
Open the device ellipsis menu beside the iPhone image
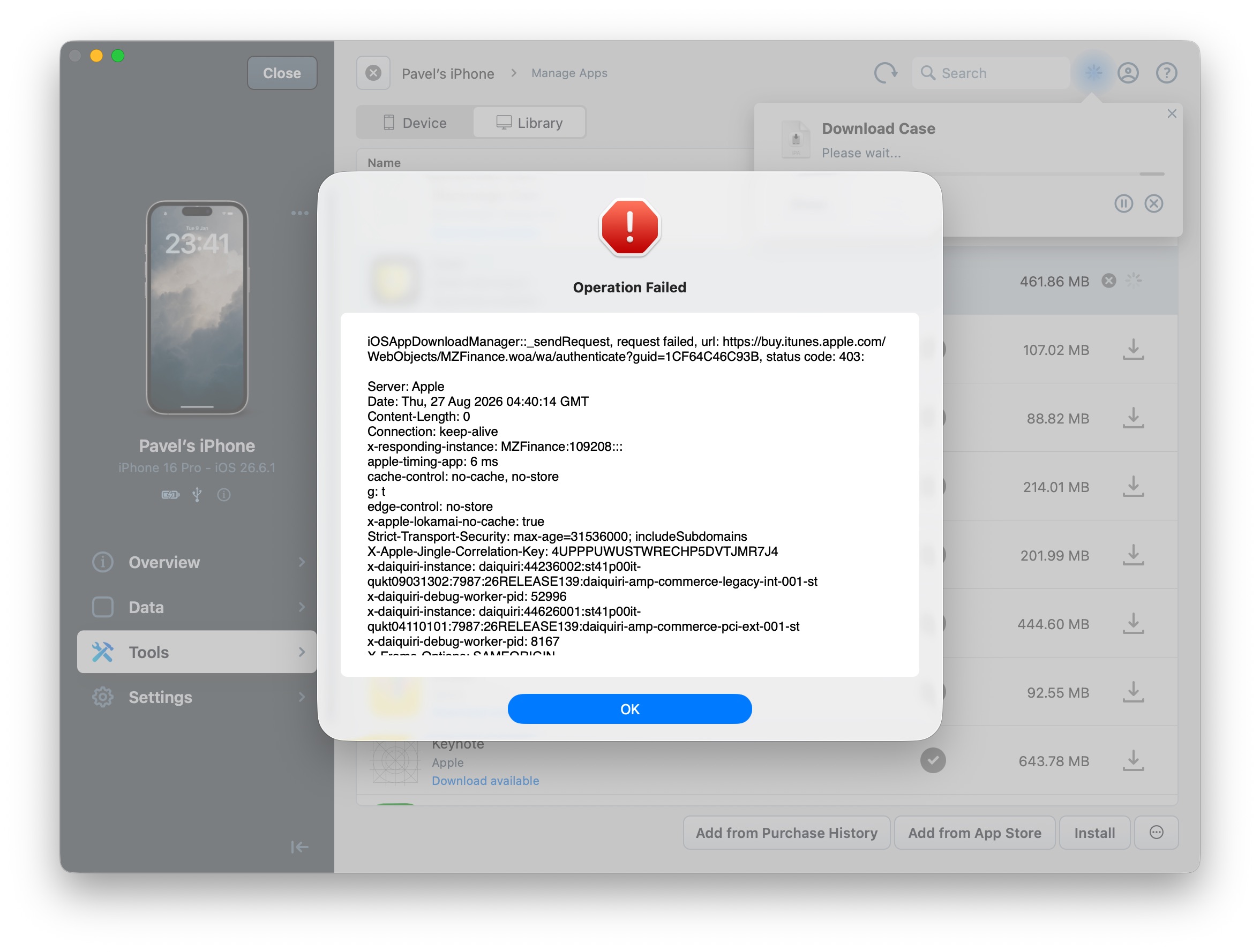(x=299, y=213)
